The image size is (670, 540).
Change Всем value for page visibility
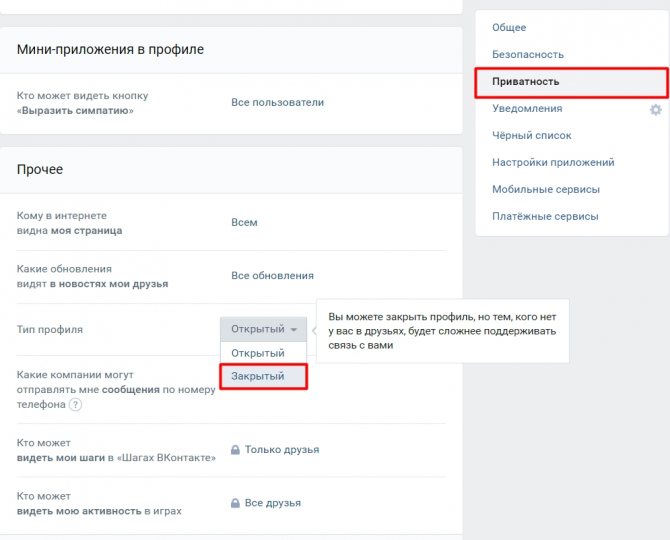pos(244,222)
